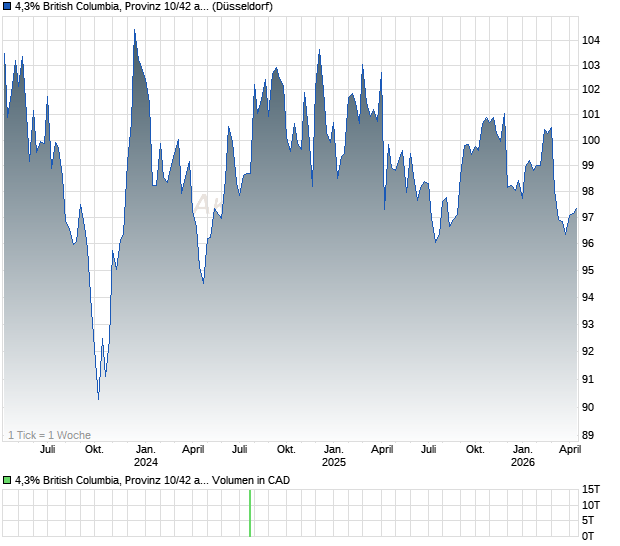Image resolution: width=620 pixels, height=546 pixels.
Task: Click the '0T' volume axis label
Action: [x=588, y=537]
